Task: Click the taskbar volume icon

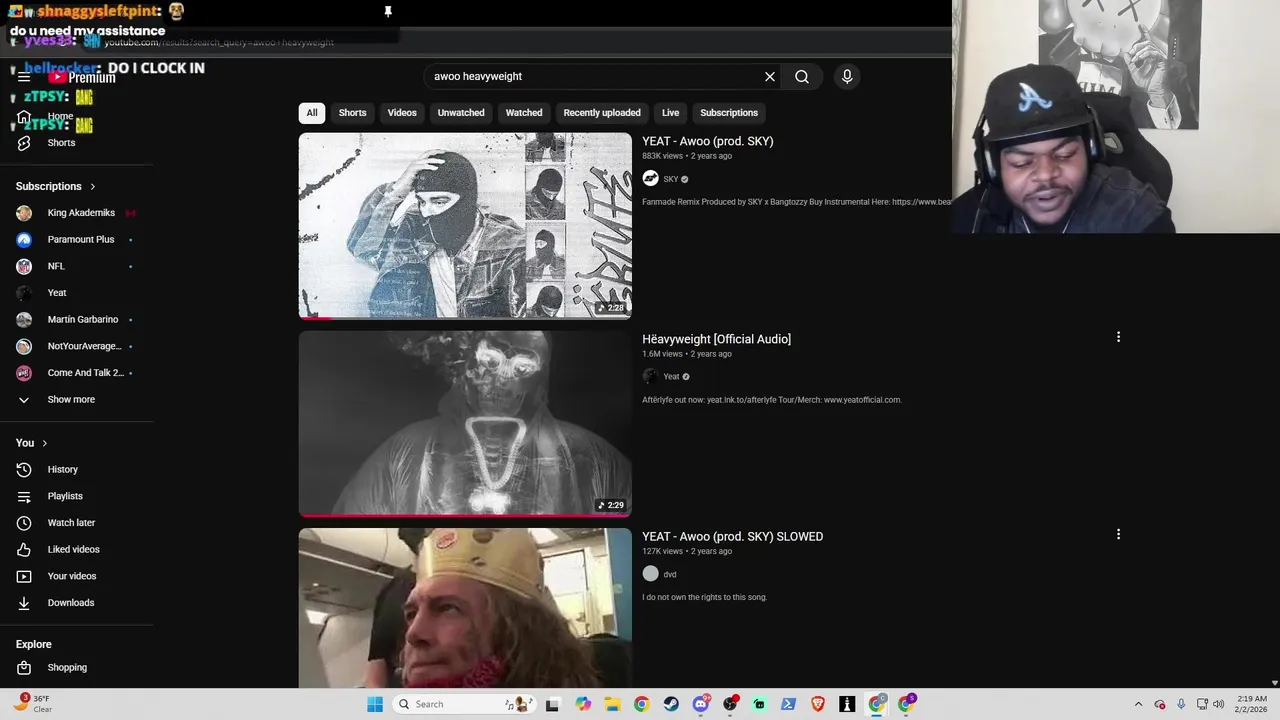Action: [1218, 704]
